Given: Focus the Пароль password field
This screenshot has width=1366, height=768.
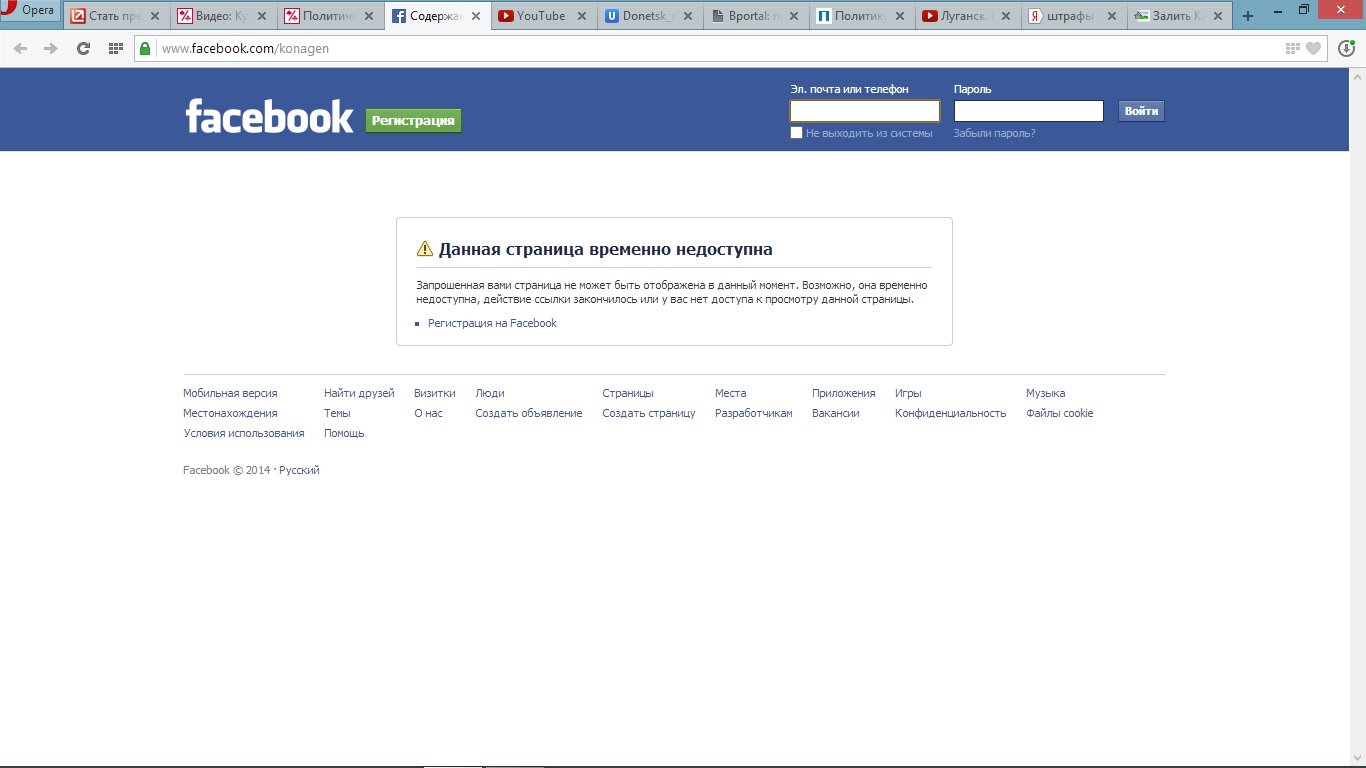Looking at the screenshot, I should click(x=1029, y=111).
